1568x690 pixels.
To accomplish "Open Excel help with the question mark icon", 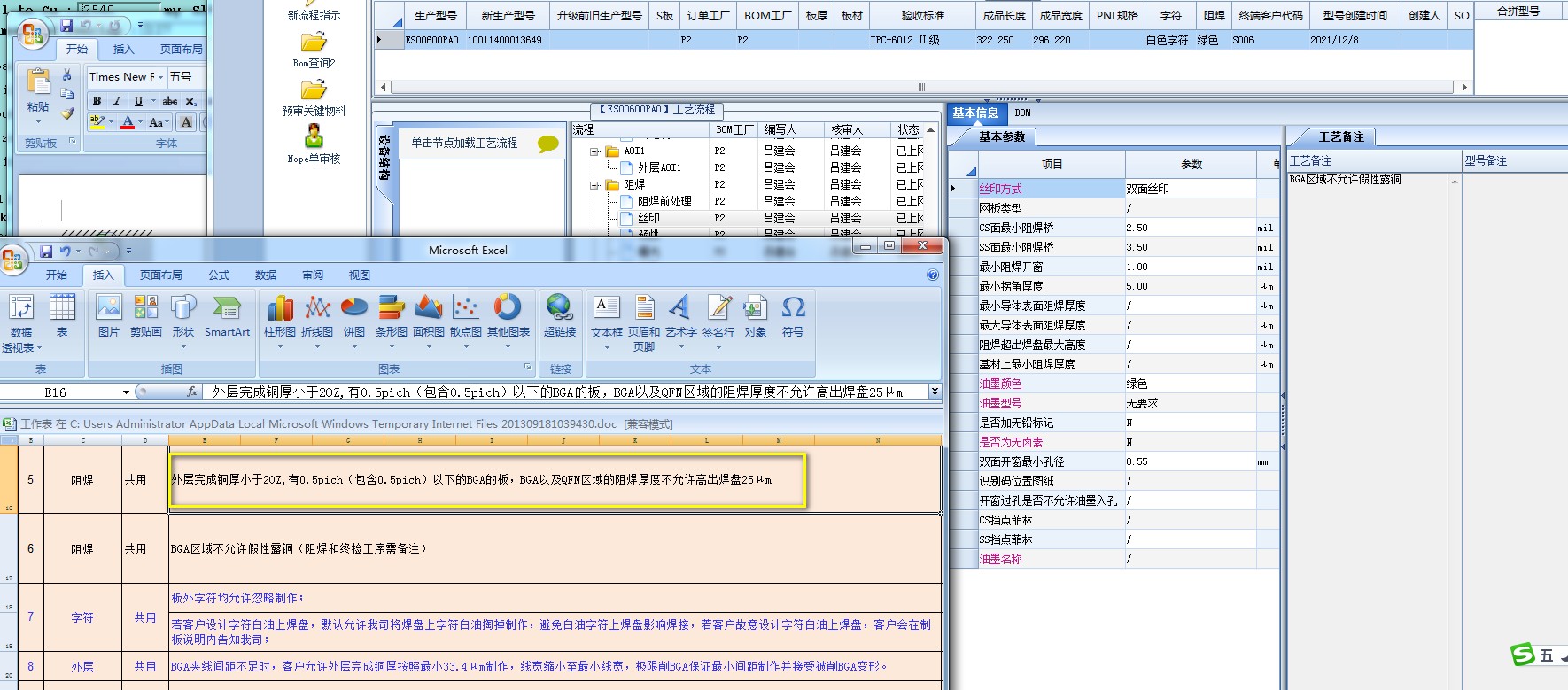I will point(932,275).
